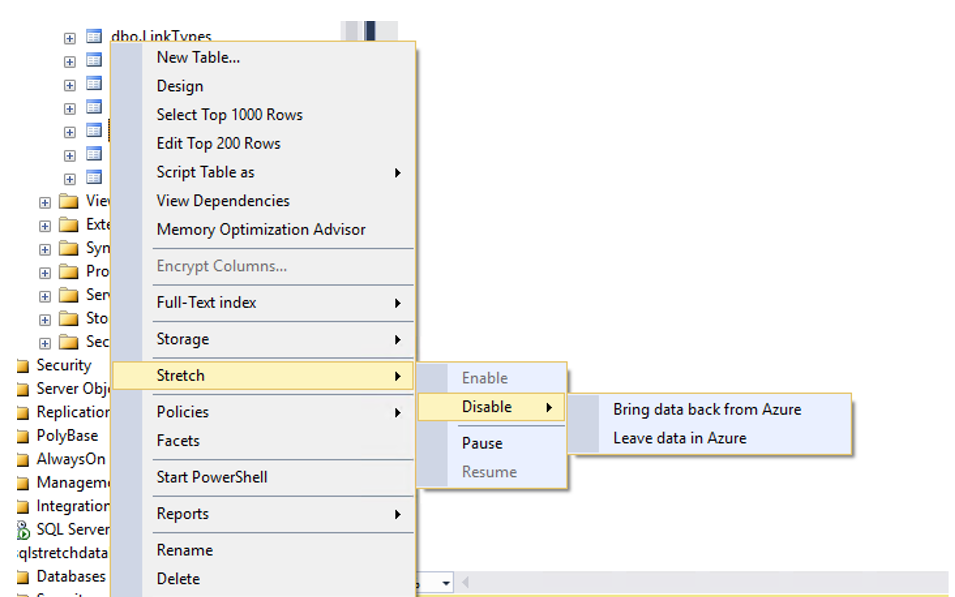Select Leave data in Azure
Viewport: 955px width, 597px height.
[x=679, y=438]
